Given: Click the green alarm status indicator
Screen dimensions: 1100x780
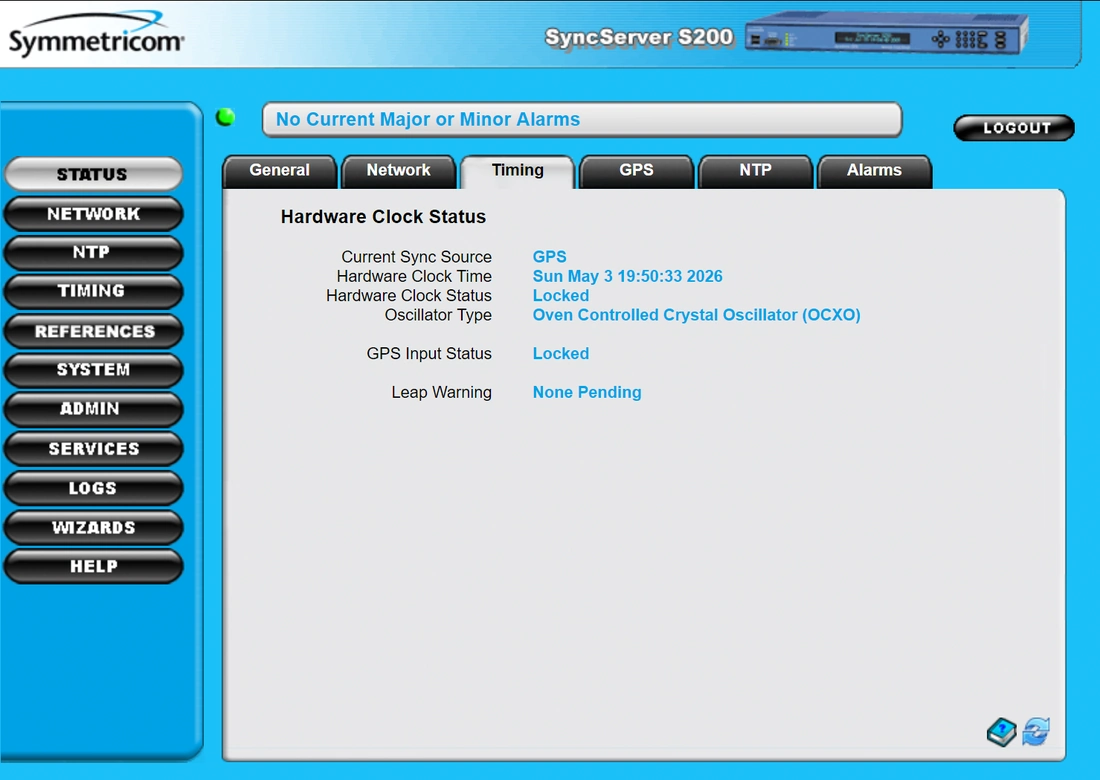Looking at the screenshot, I should [226, 117].
